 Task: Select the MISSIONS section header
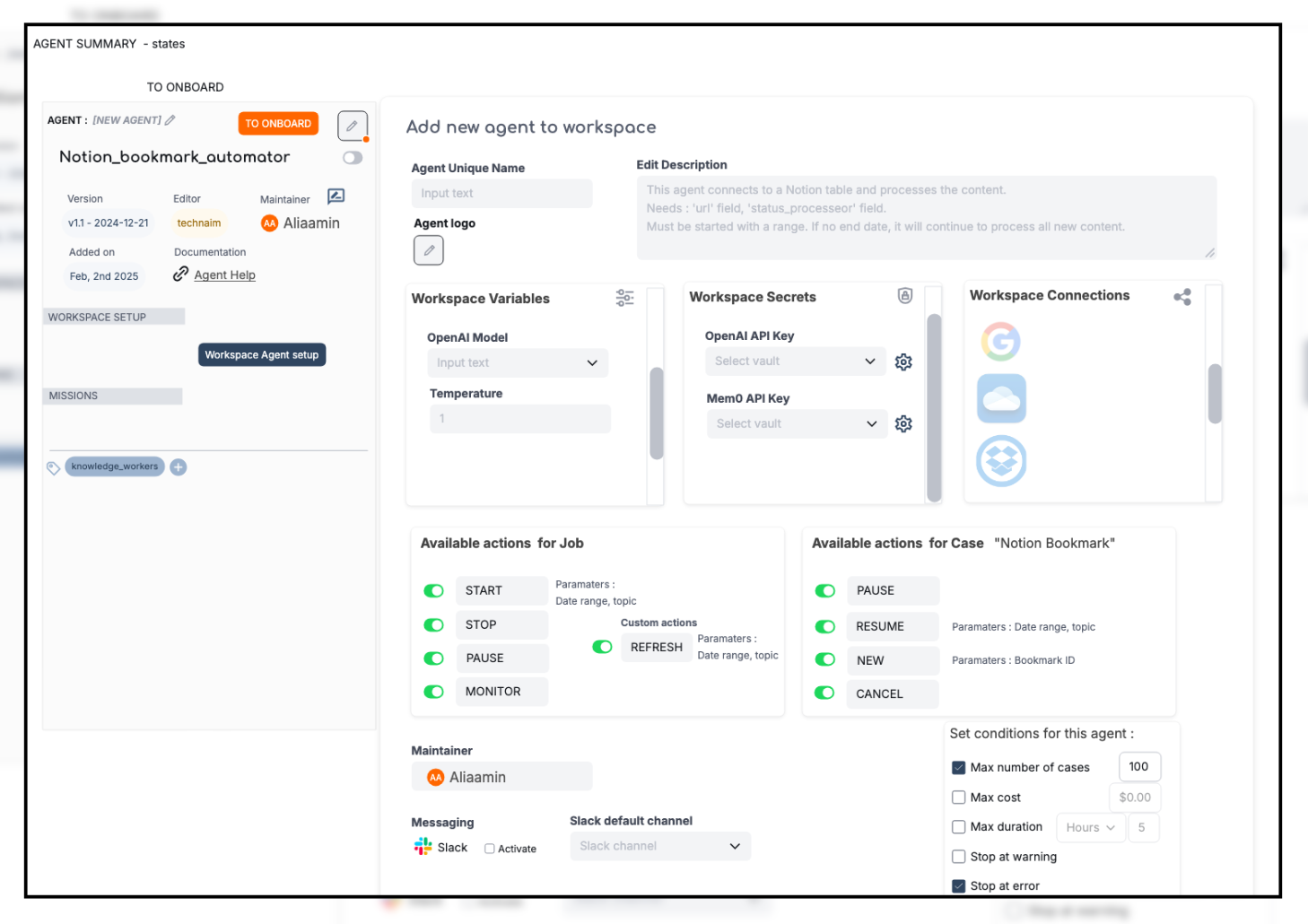pyautogui.click(x=112, y=396)
